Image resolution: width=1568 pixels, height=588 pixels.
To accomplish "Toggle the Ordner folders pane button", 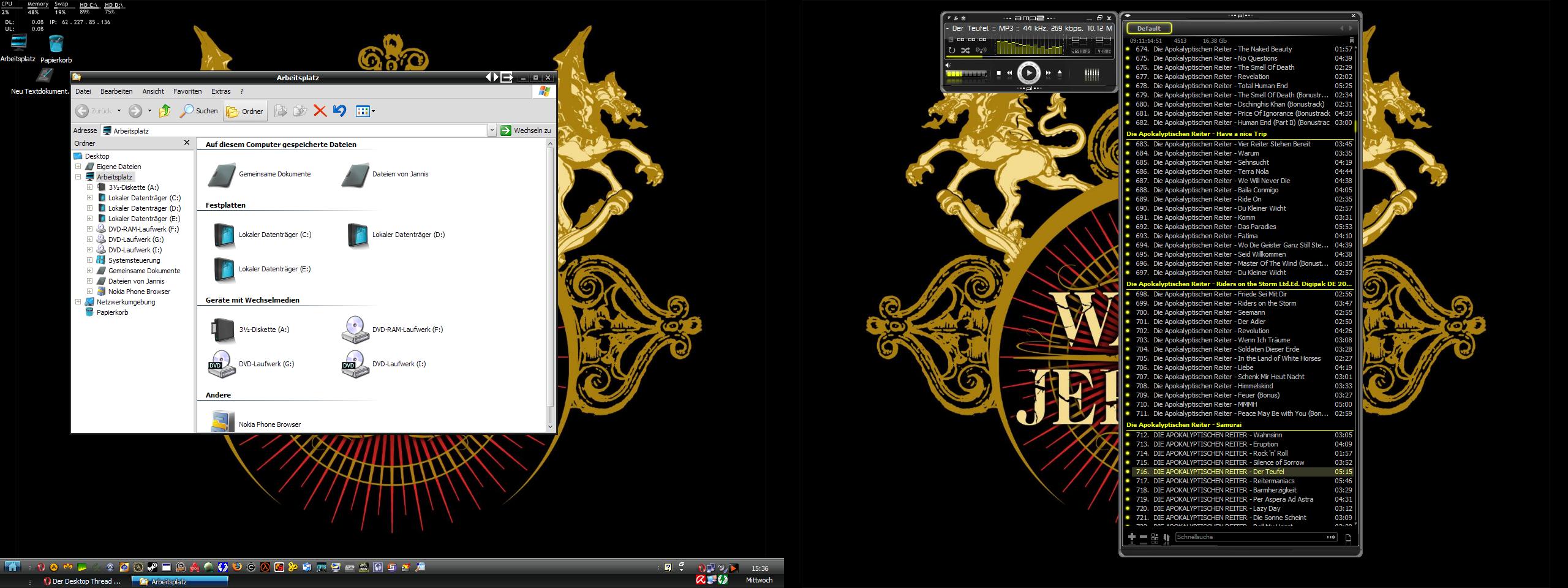I will (x=245, y=111).
